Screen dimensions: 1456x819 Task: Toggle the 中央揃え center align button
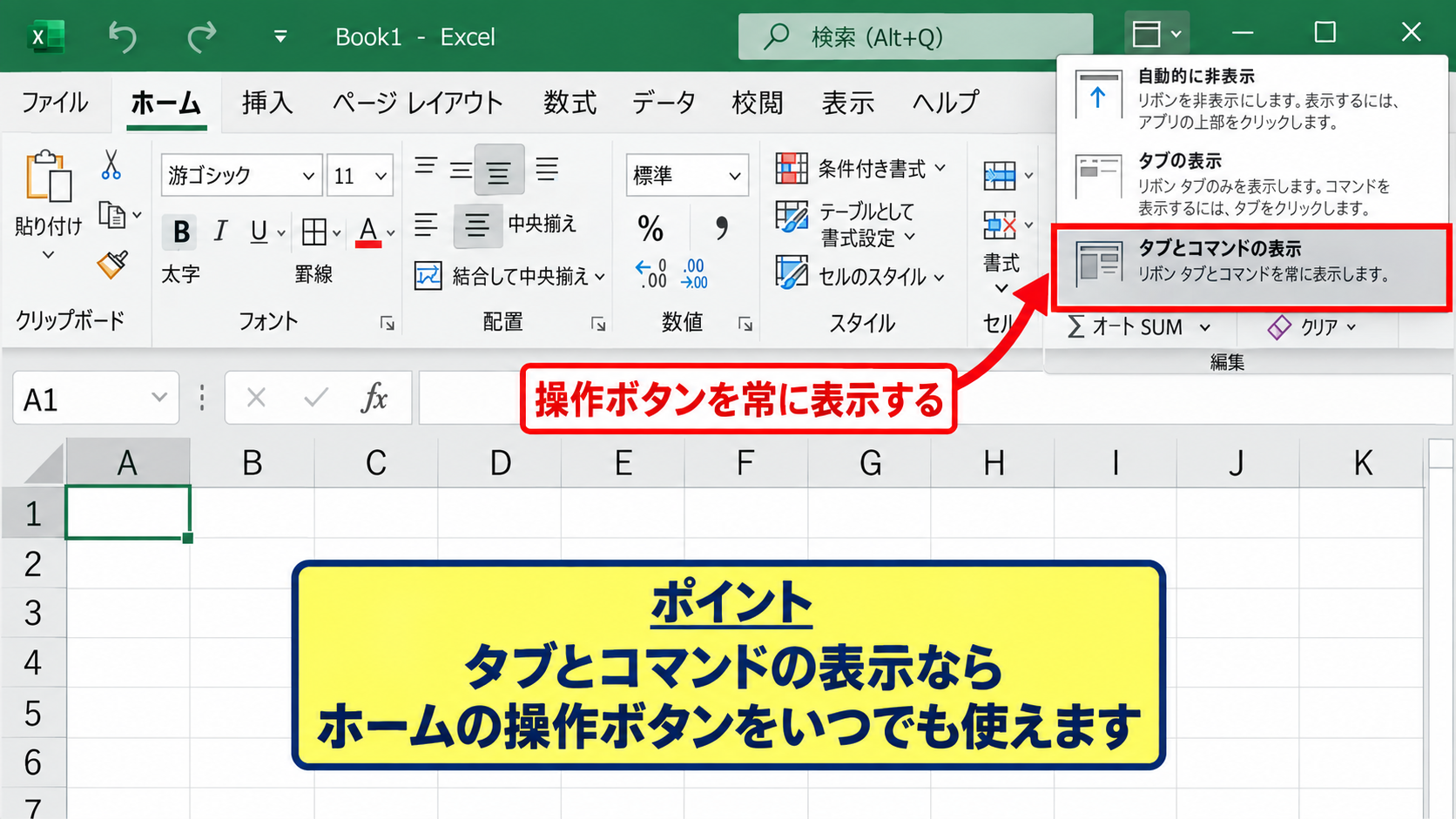[478, 225]
